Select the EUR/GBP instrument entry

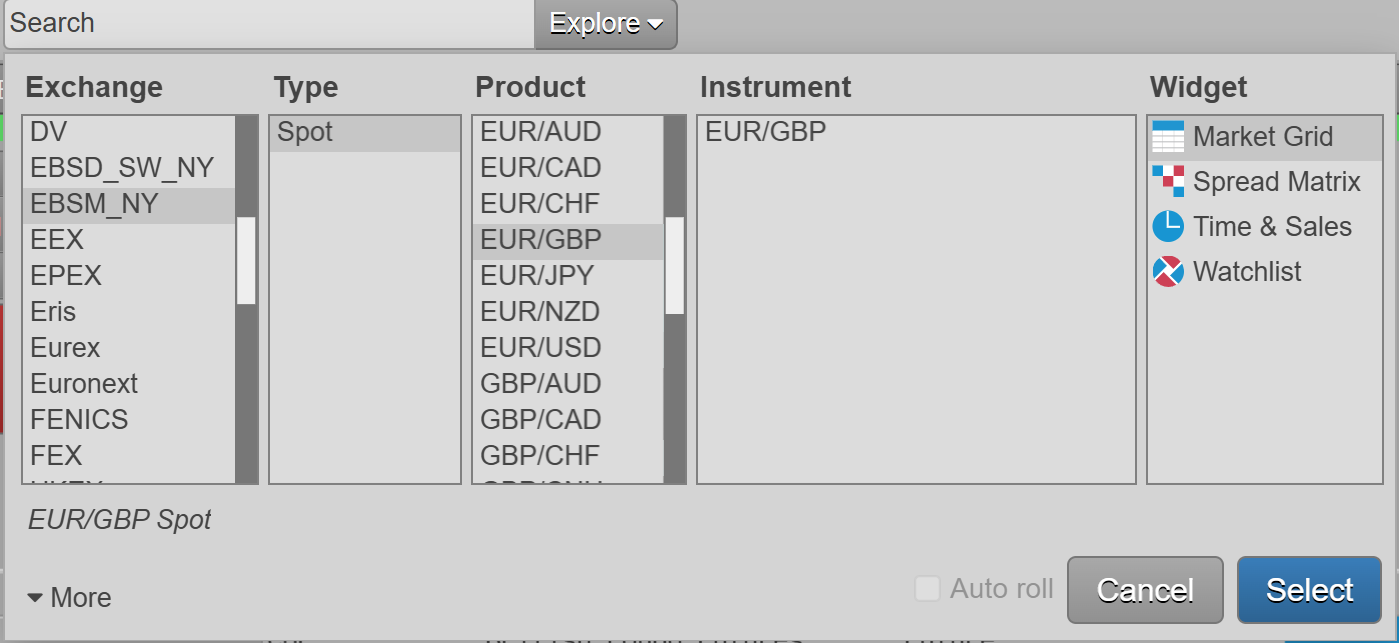tap(766, 132)
